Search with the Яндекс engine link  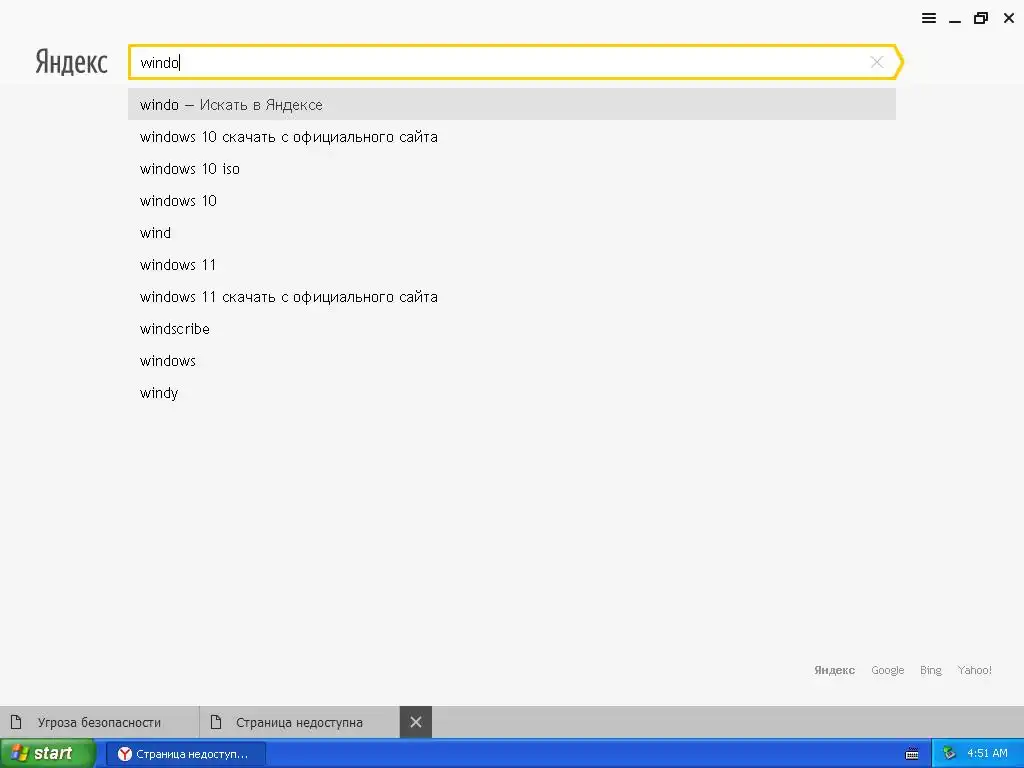point(834,670)
